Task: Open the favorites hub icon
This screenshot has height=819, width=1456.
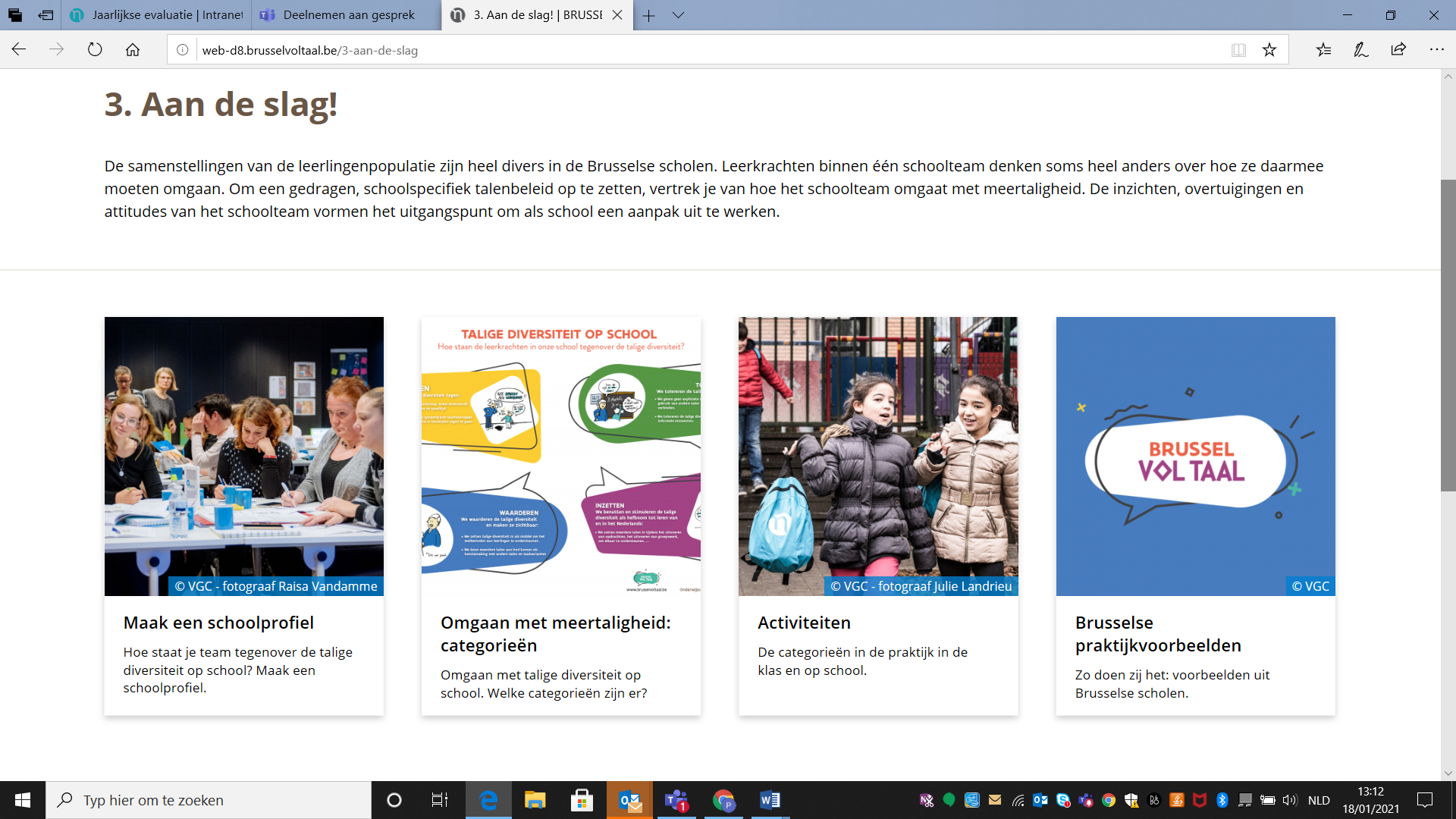Action: click(1323, 50)
